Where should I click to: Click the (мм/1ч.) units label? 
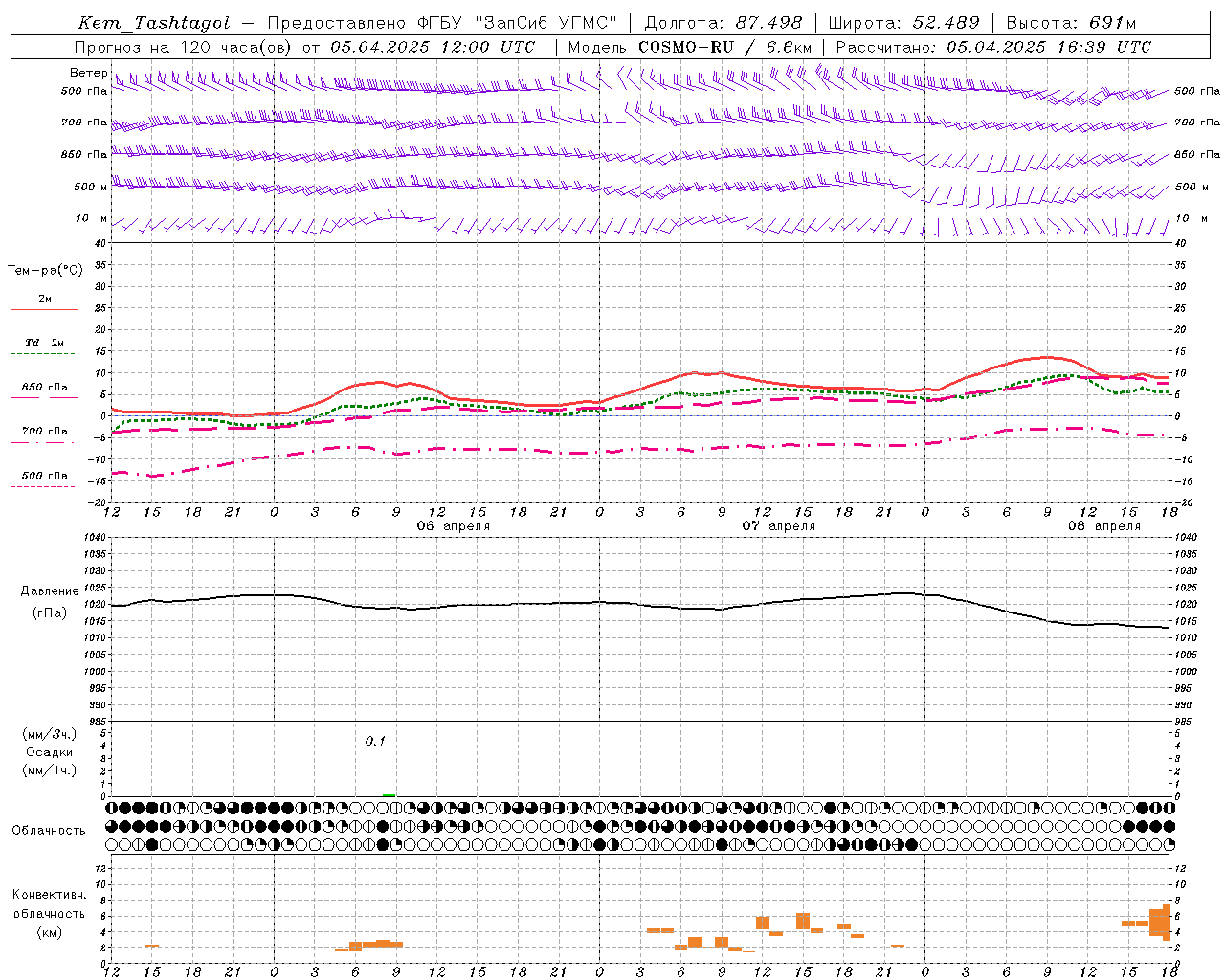click(50, 770)
